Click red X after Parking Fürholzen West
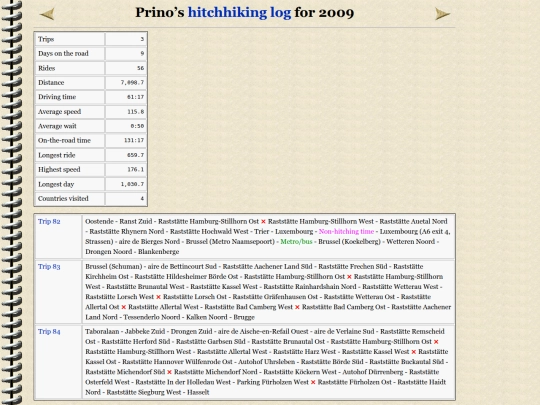Image resolution: width=540 pixels, height=405 pixels. point(313,382)
